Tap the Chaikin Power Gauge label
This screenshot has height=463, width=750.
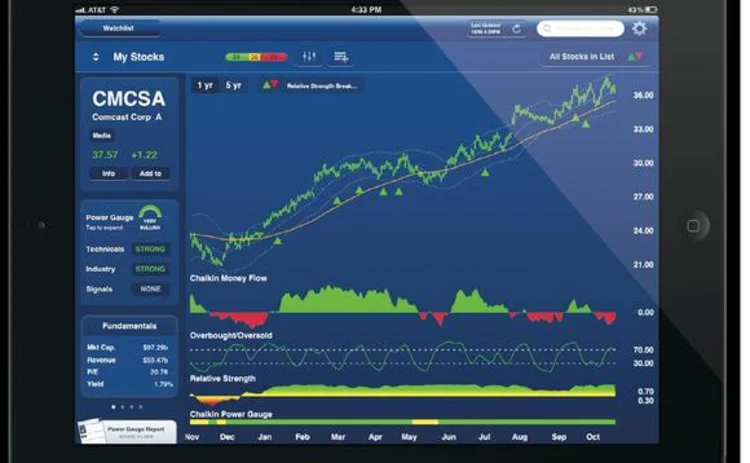pyautogui.click(x=231, y=414)
